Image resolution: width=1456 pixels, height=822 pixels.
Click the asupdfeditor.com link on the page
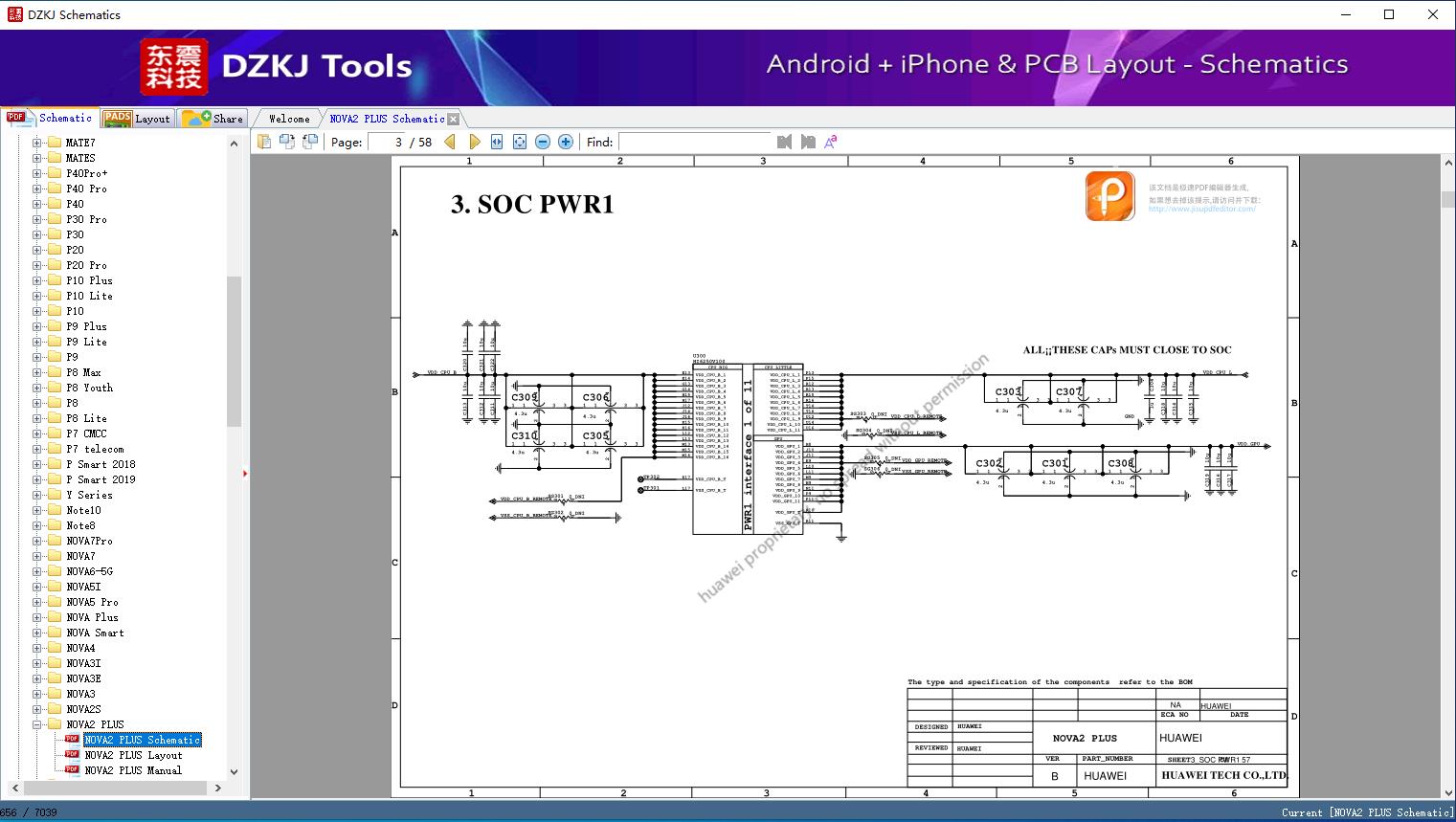[x=1201, y=209]
